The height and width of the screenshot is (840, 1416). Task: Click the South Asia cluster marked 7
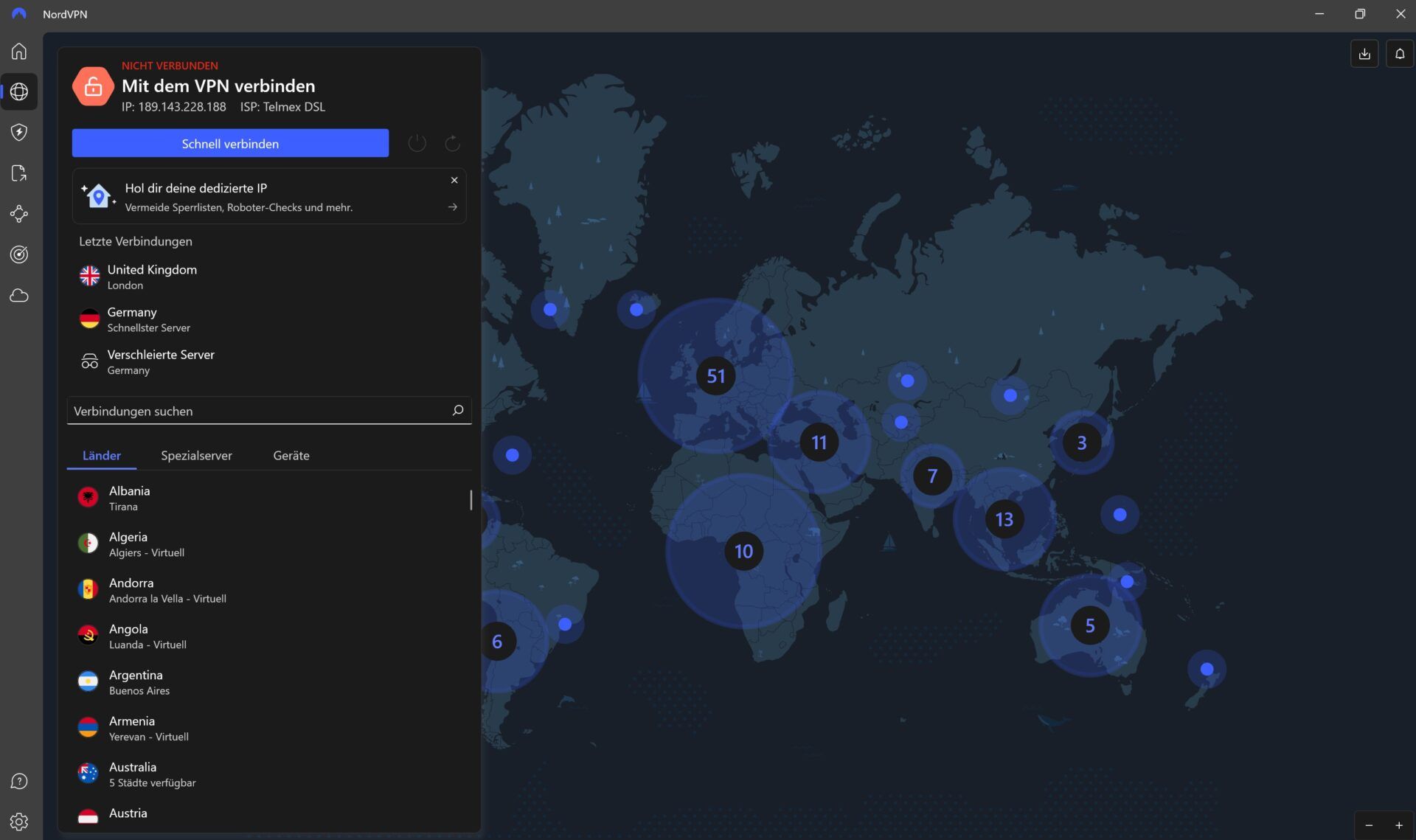932,476
